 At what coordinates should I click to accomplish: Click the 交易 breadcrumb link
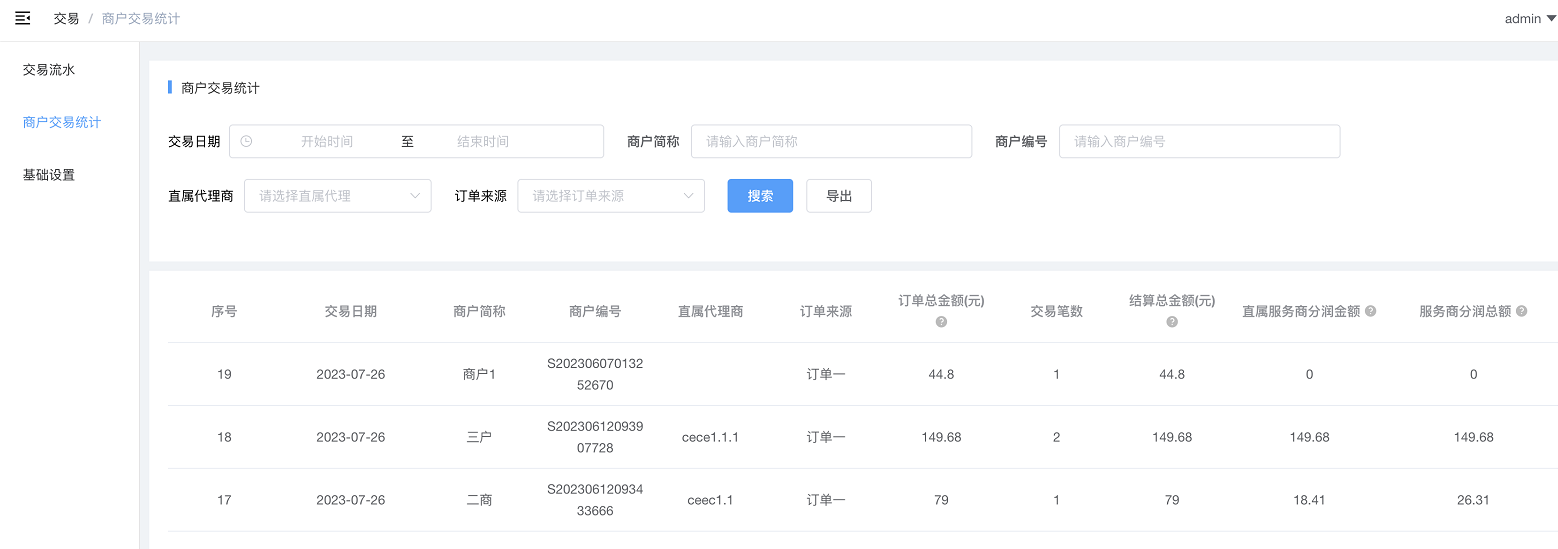tap(66, 19)
